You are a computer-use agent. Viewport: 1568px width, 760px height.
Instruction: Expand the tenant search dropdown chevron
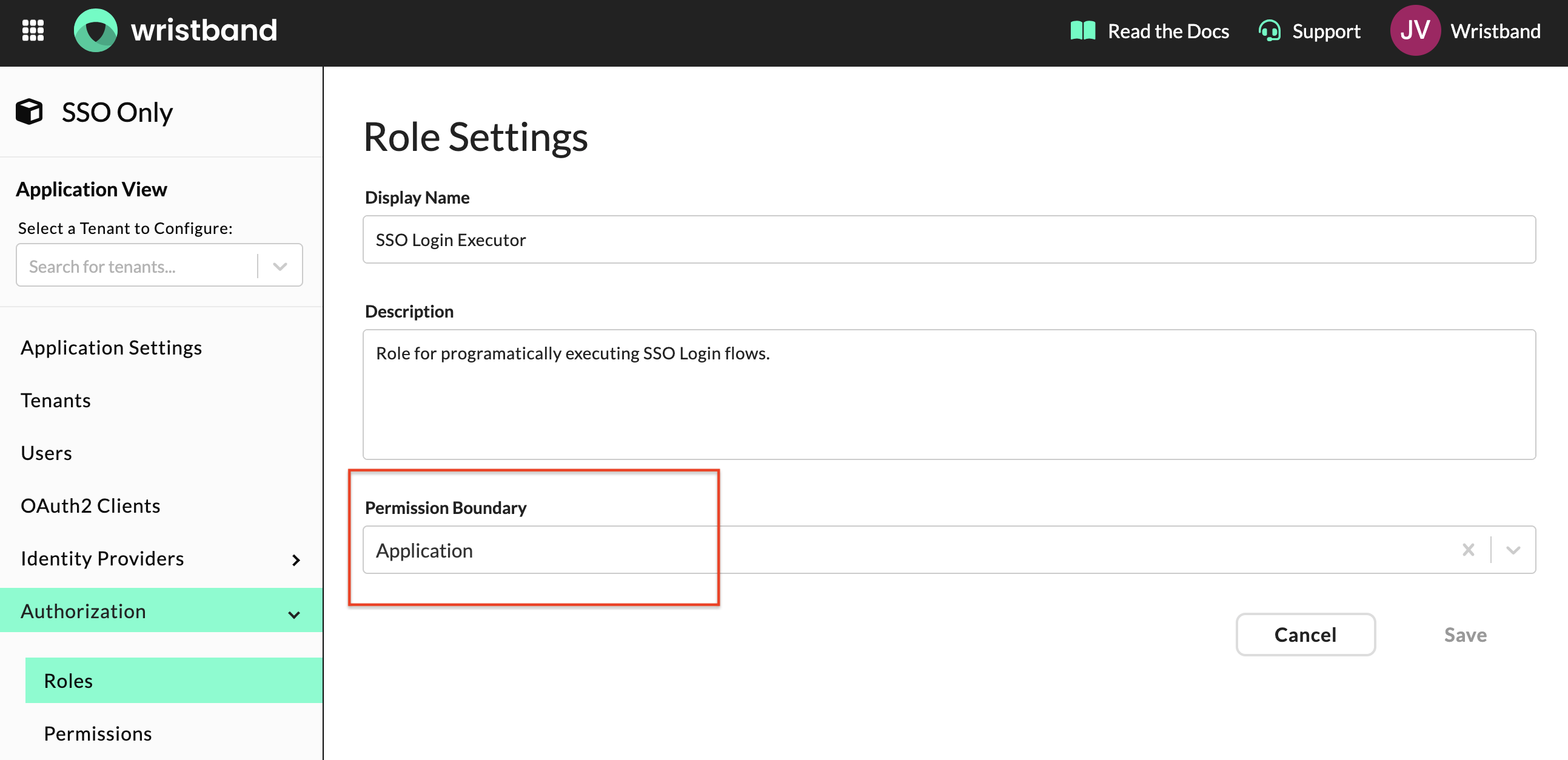pyautogui.click(x=280, y=266)
